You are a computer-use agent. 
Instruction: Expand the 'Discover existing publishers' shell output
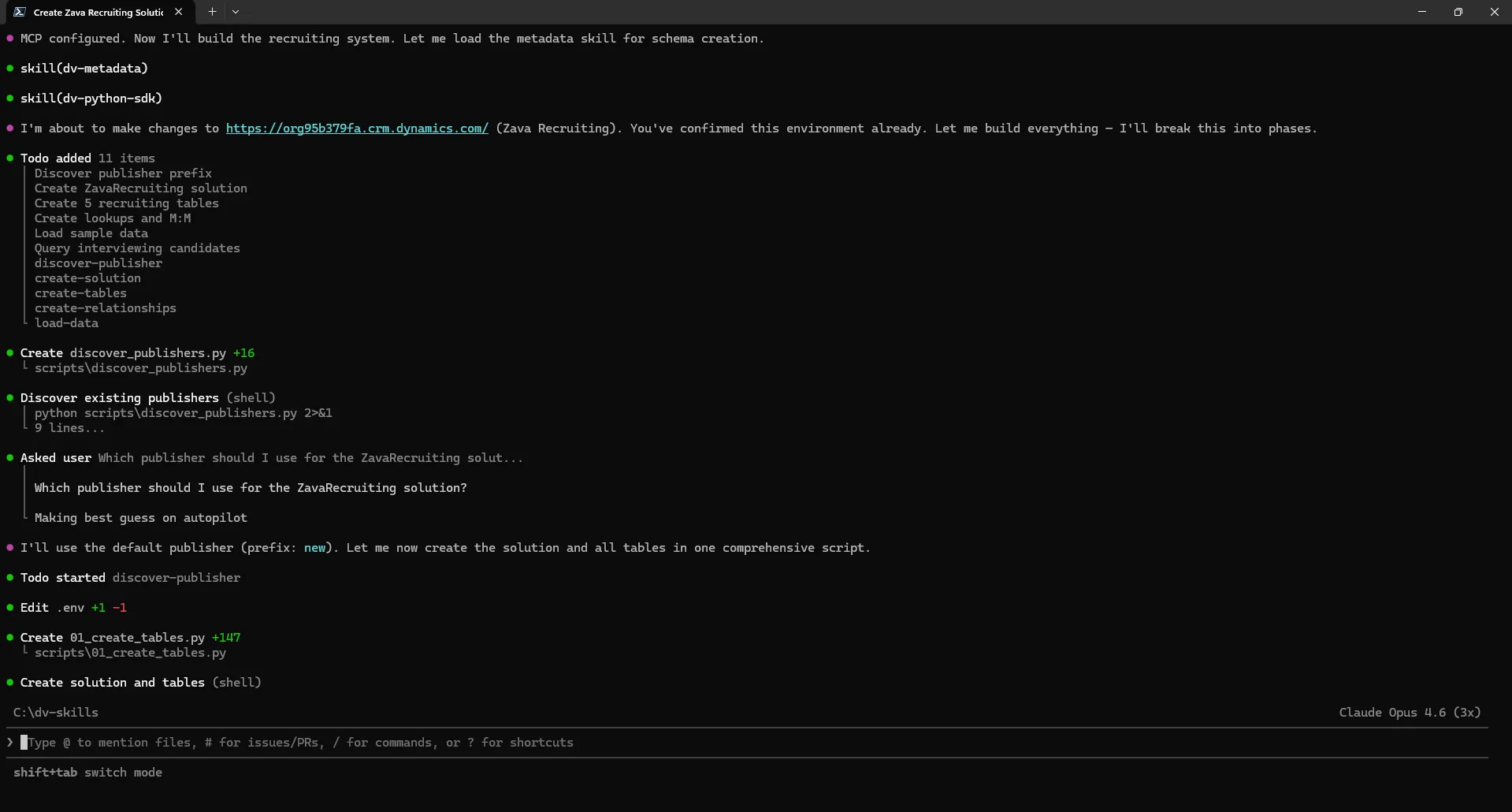[x=118, y=397]
